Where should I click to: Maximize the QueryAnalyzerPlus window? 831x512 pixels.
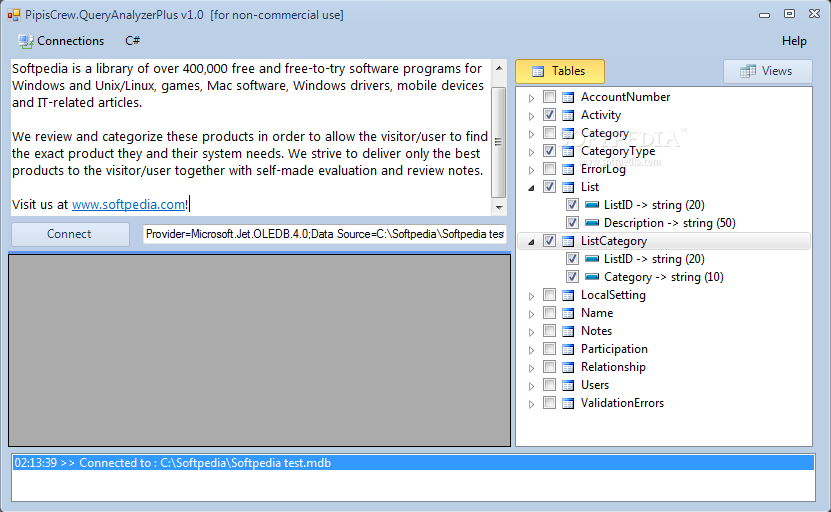tap(789, 14)
